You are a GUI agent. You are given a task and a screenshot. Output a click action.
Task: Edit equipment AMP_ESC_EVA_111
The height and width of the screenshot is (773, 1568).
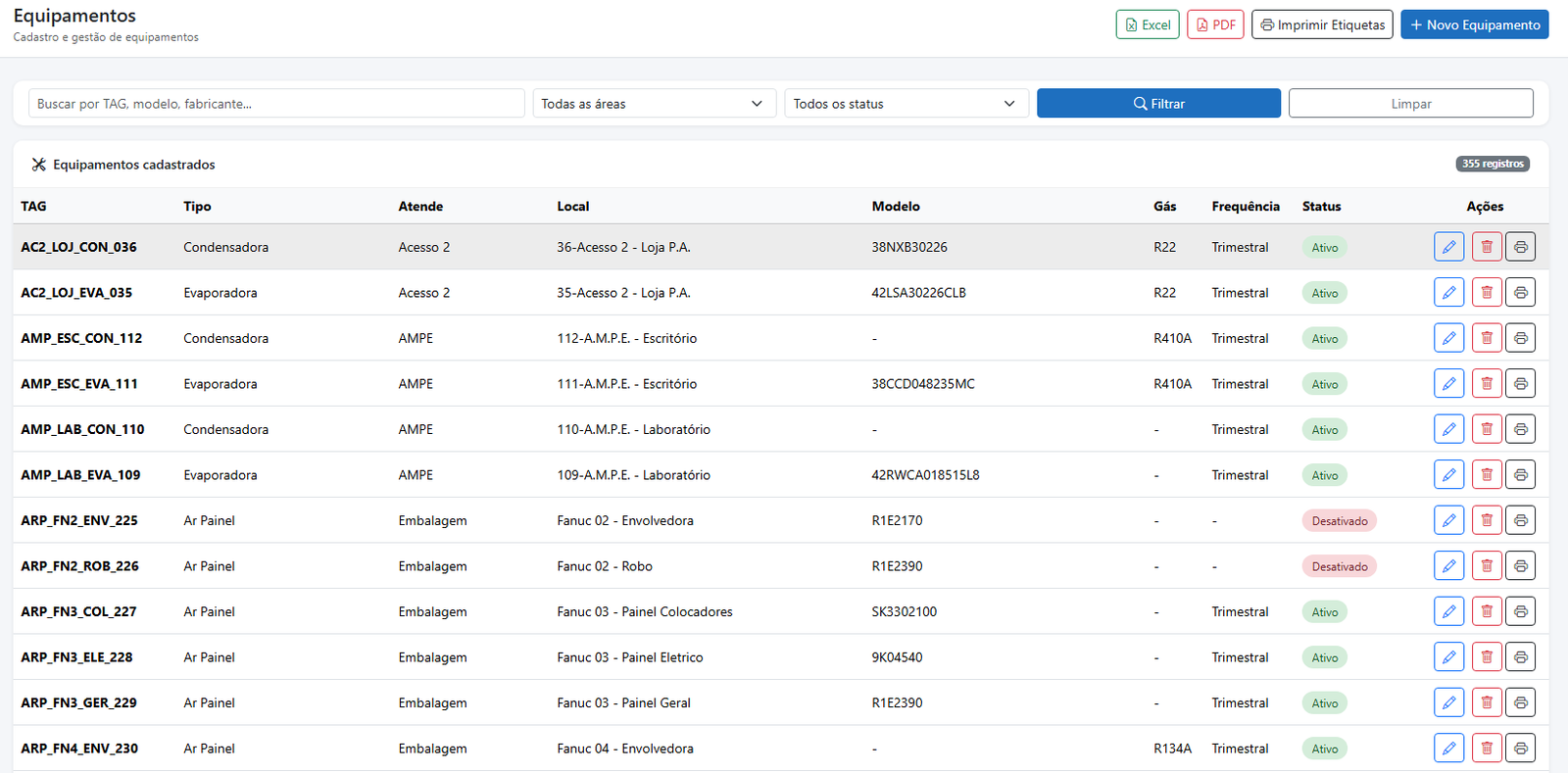pyautogui.click(x=1448, y=383)
